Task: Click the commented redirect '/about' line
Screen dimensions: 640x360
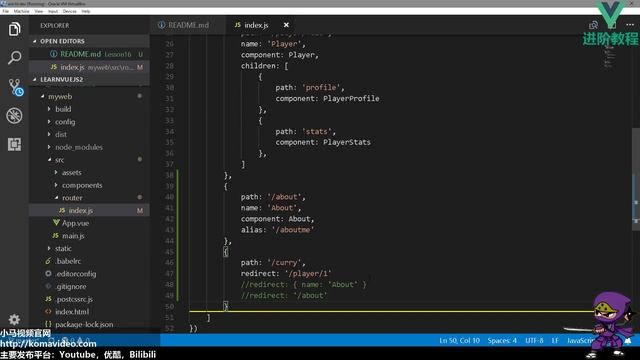Action: (x=284, y=296)
